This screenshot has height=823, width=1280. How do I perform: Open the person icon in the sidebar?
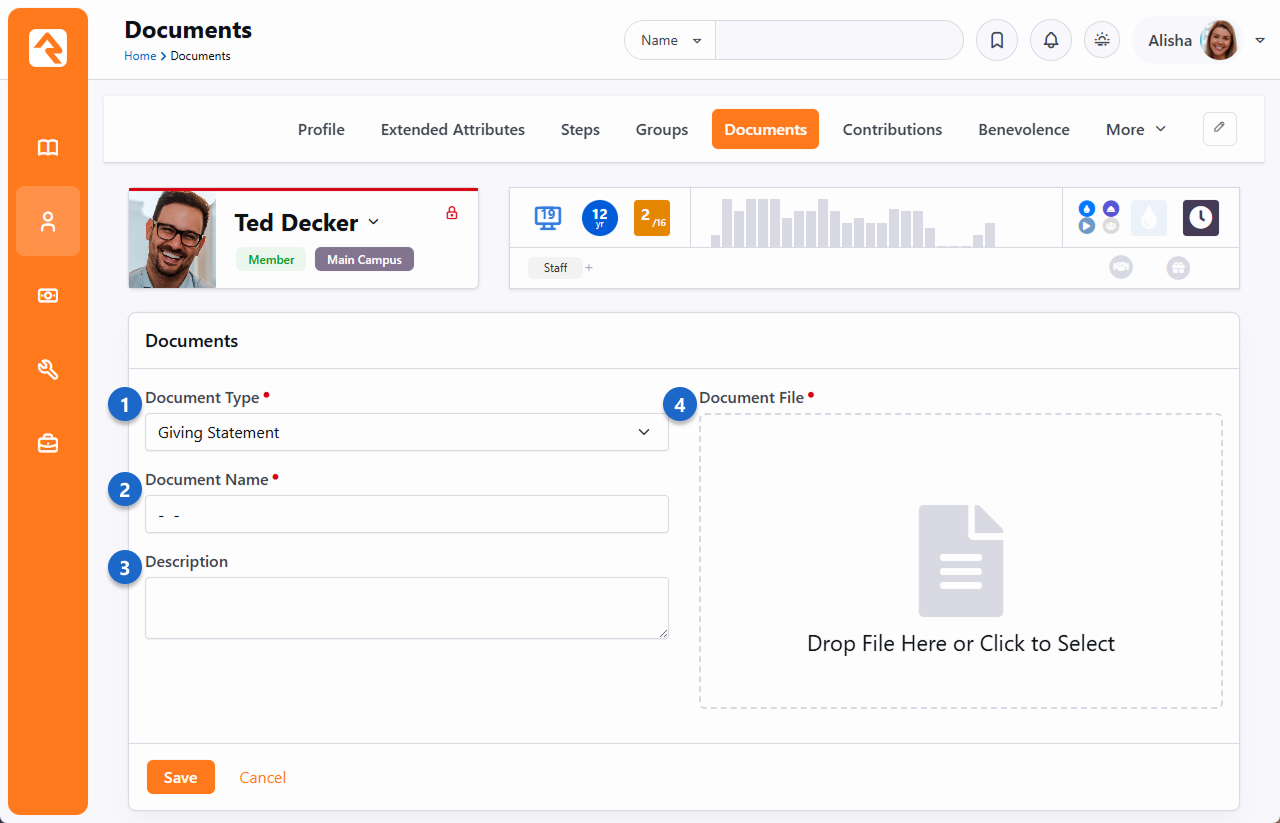(48, 221)
